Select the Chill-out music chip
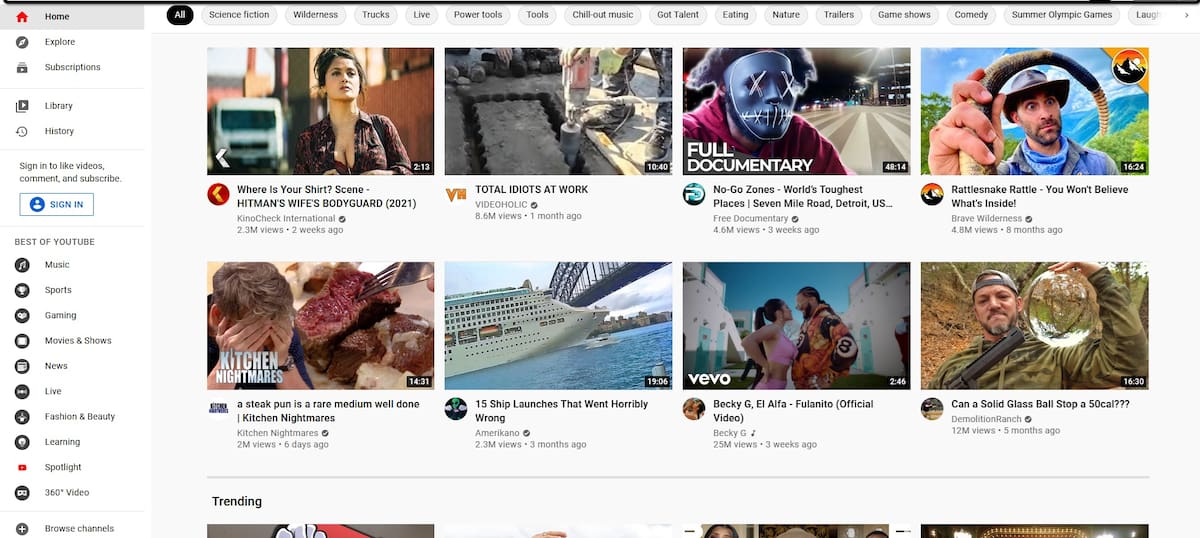The height and width of the screenshot is (538, 1200). tap(603, 15)
